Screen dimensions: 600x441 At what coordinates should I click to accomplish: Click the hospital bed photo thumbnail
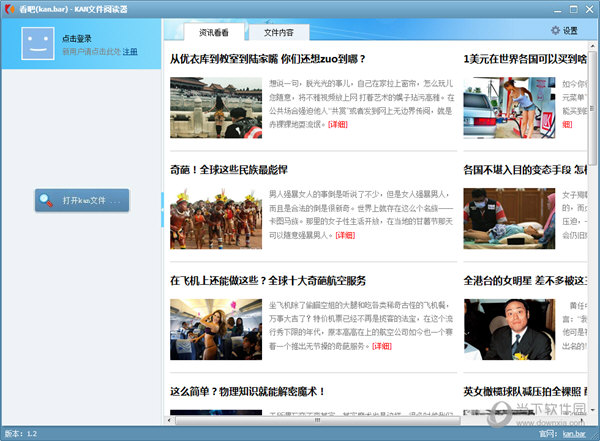(509, 219)
